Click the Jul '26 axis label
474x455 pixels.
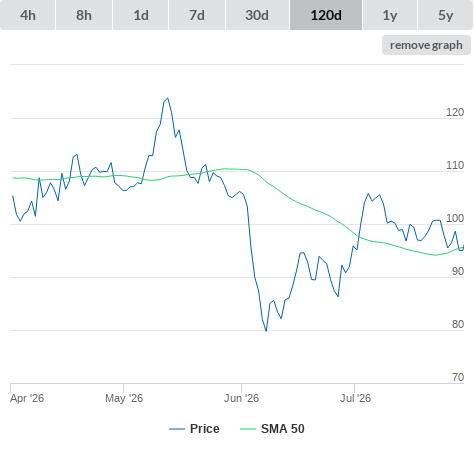(x=355, y=398)
